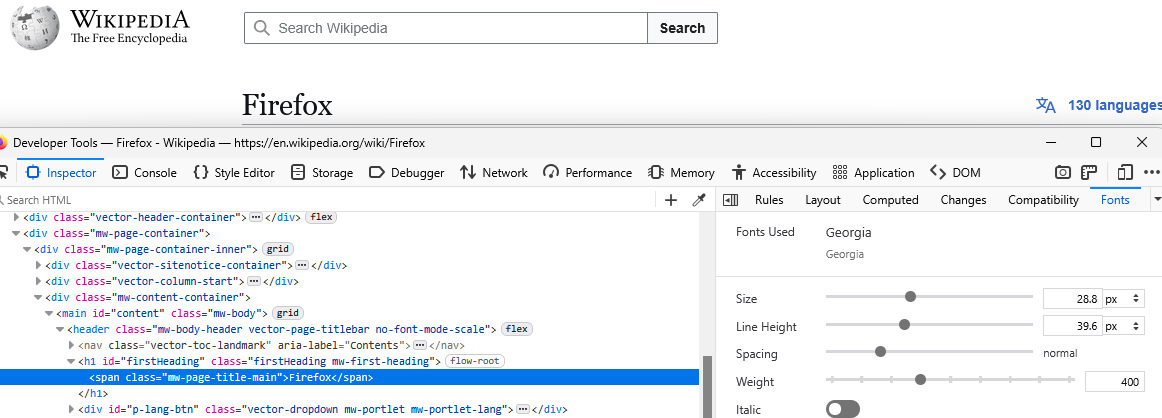Open the Line Height unit dropdown
This screenshot has width=1162, height=418.
(x=1124, y=326)
